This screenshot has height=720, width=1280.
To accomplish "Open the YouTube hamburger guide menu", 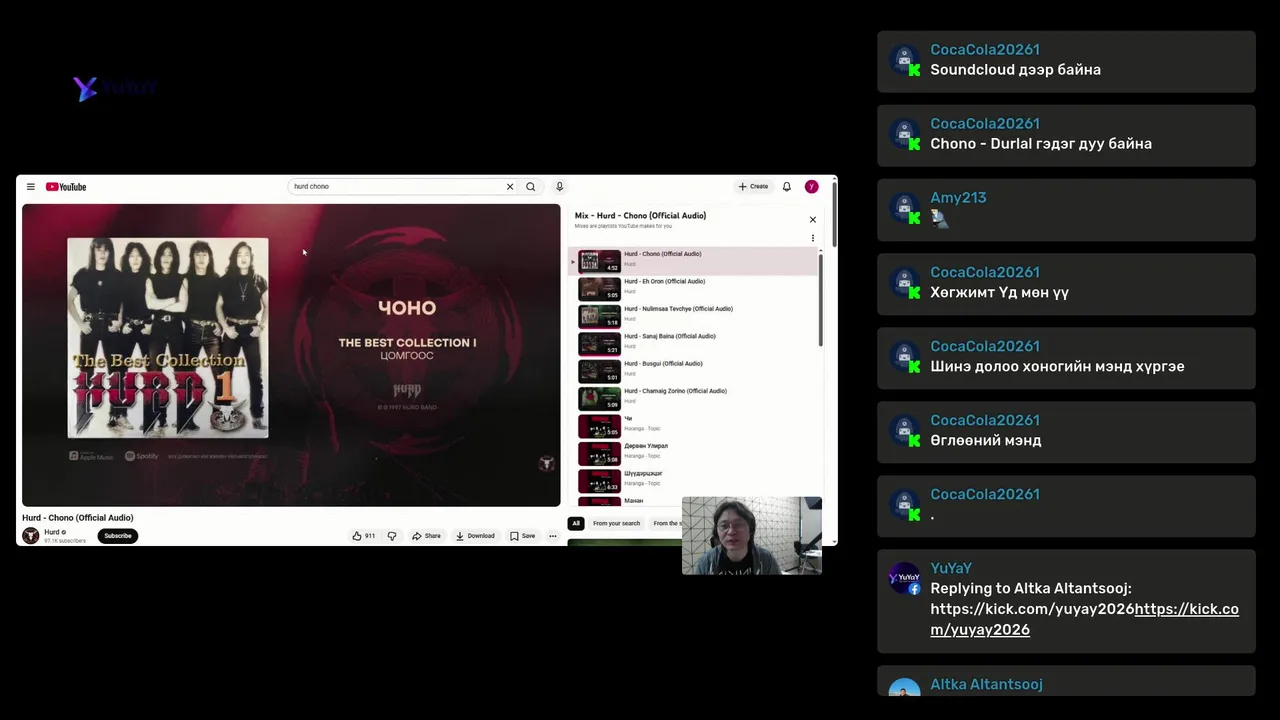I will (x=31, y=187).
